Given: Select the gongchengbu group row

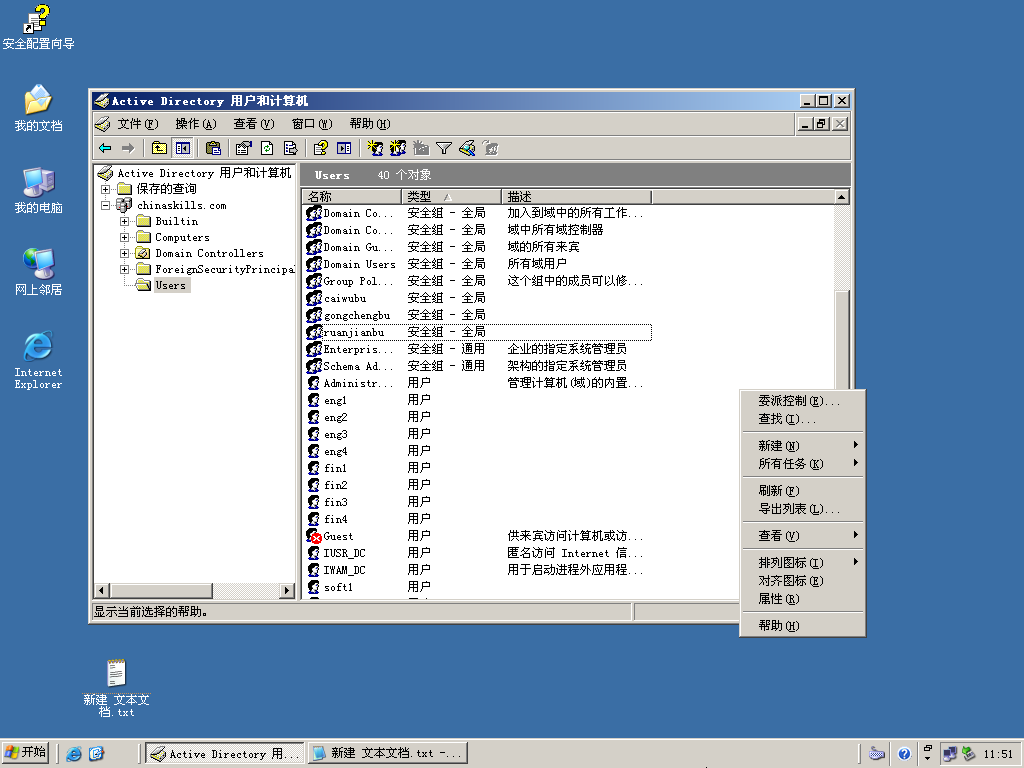Looking at the screenshot, I should coord(477,315).
